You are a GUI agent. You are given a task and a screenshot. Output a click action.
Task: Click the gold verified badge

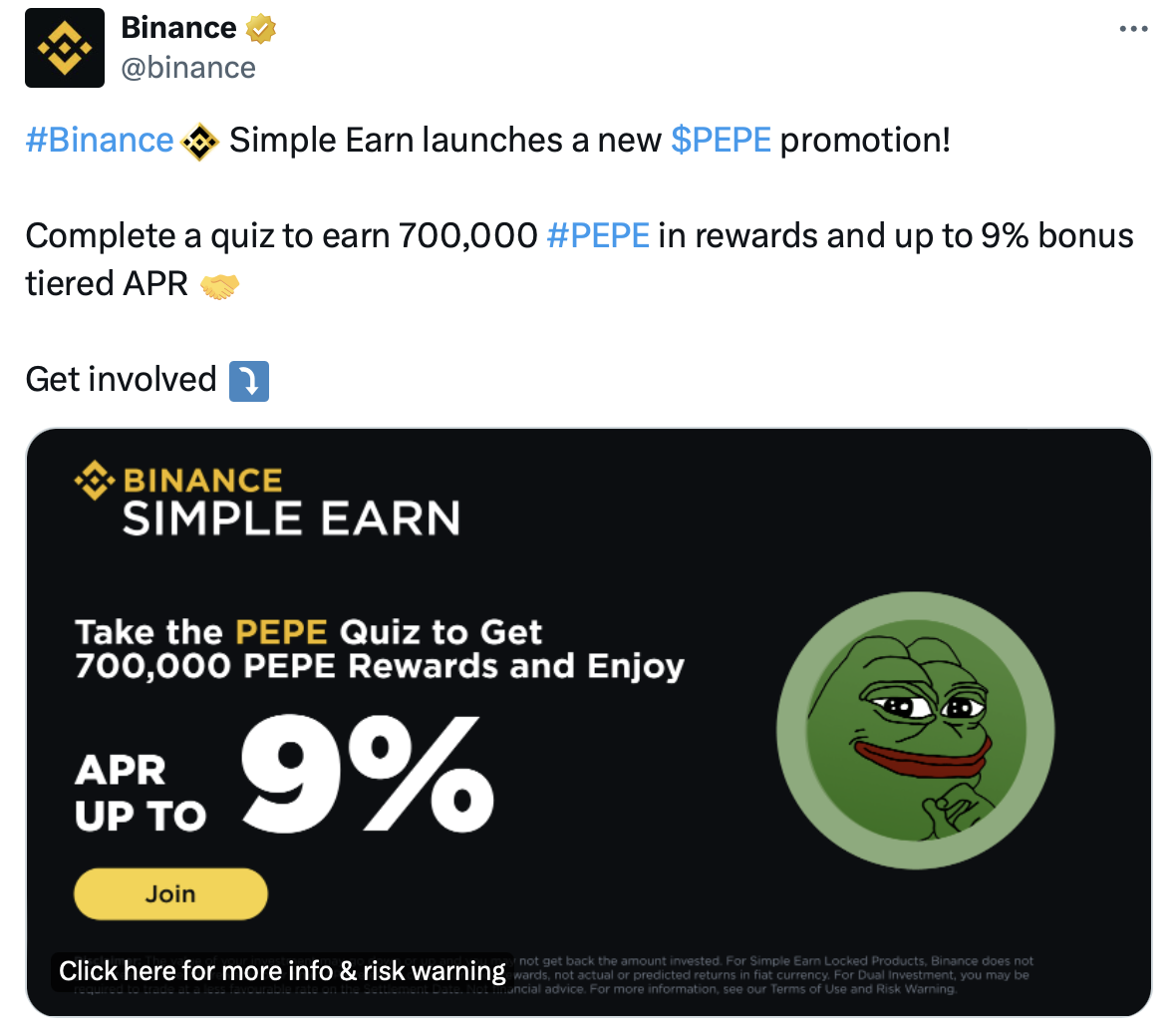pos(260,29)
